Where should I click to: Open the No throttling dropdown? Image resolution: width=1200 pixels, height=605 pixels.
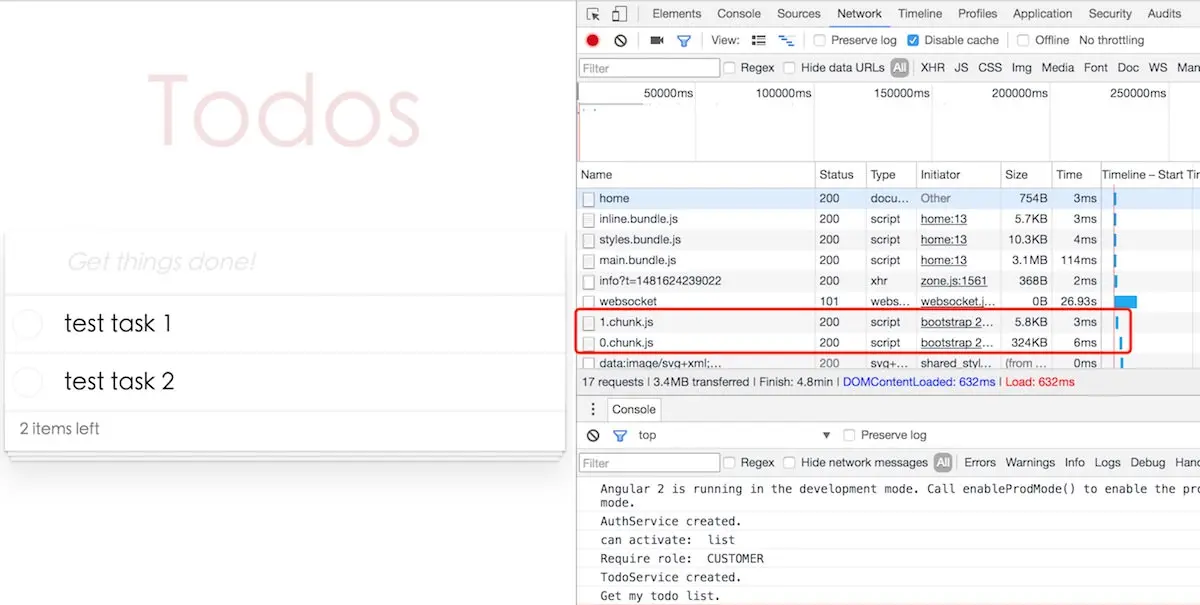point(1111,41)
